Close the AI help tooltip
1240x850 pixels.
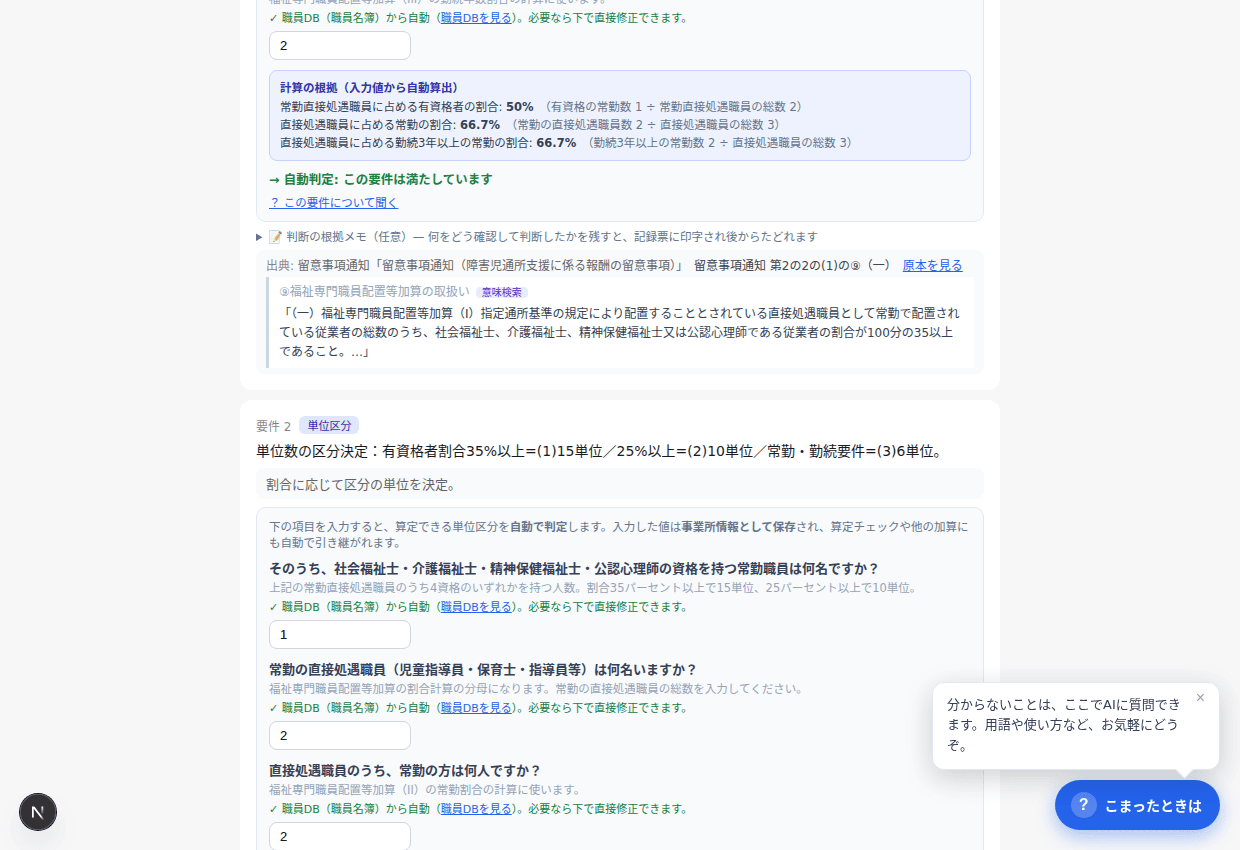[1200, 698]
